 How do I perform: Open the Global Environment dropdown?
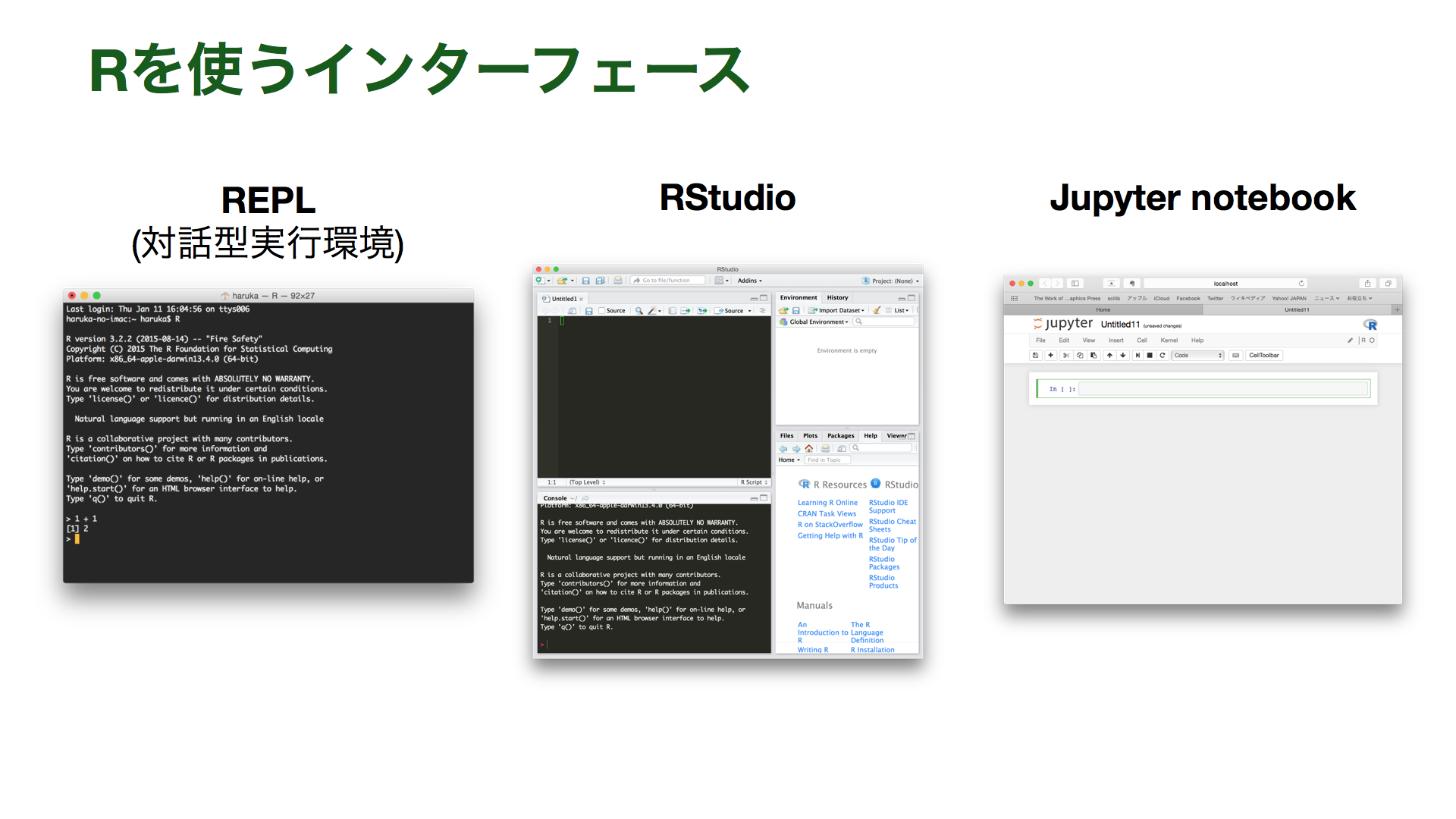click(818, 322)
